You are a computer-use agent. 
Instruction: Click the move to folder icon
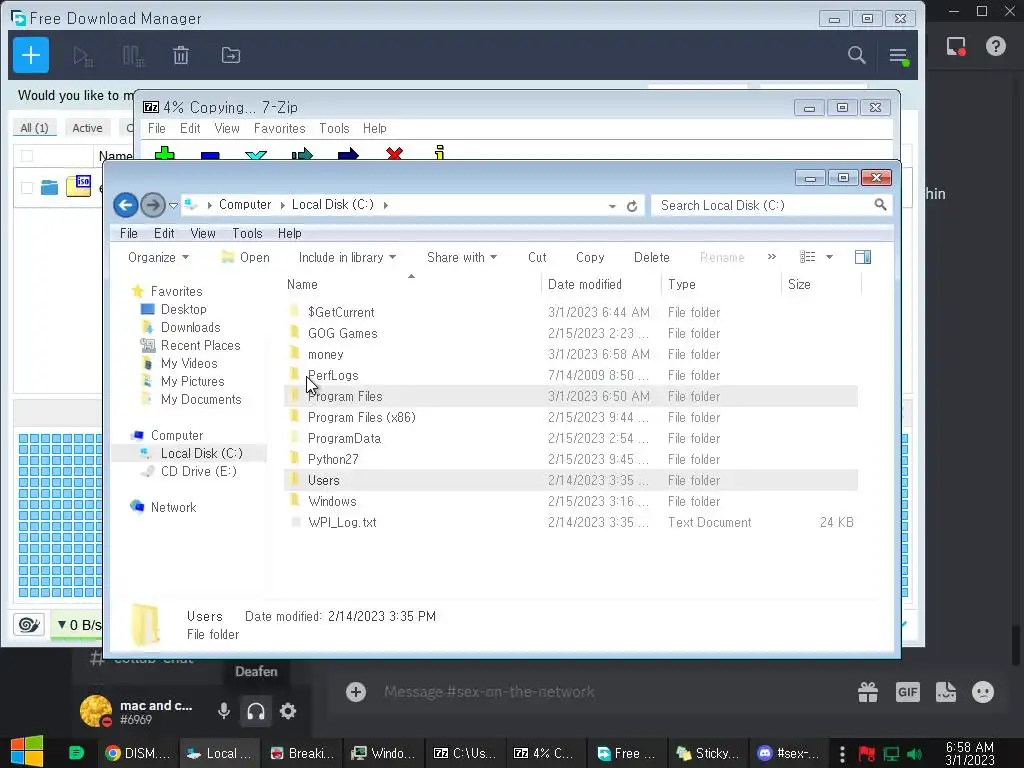click(231, 56)
